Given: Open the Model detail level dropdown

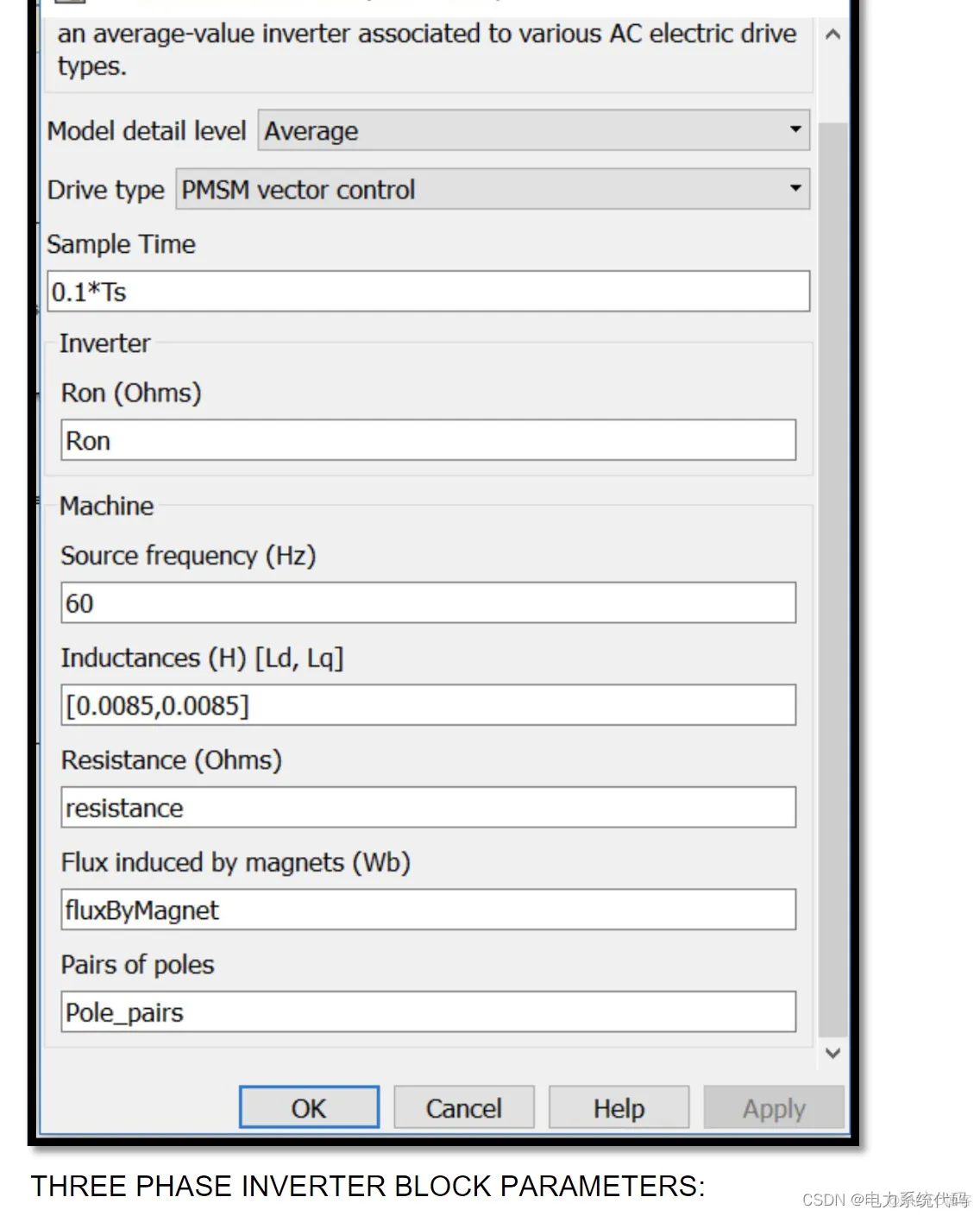Looking at the screenshot, I should [533, 130].
